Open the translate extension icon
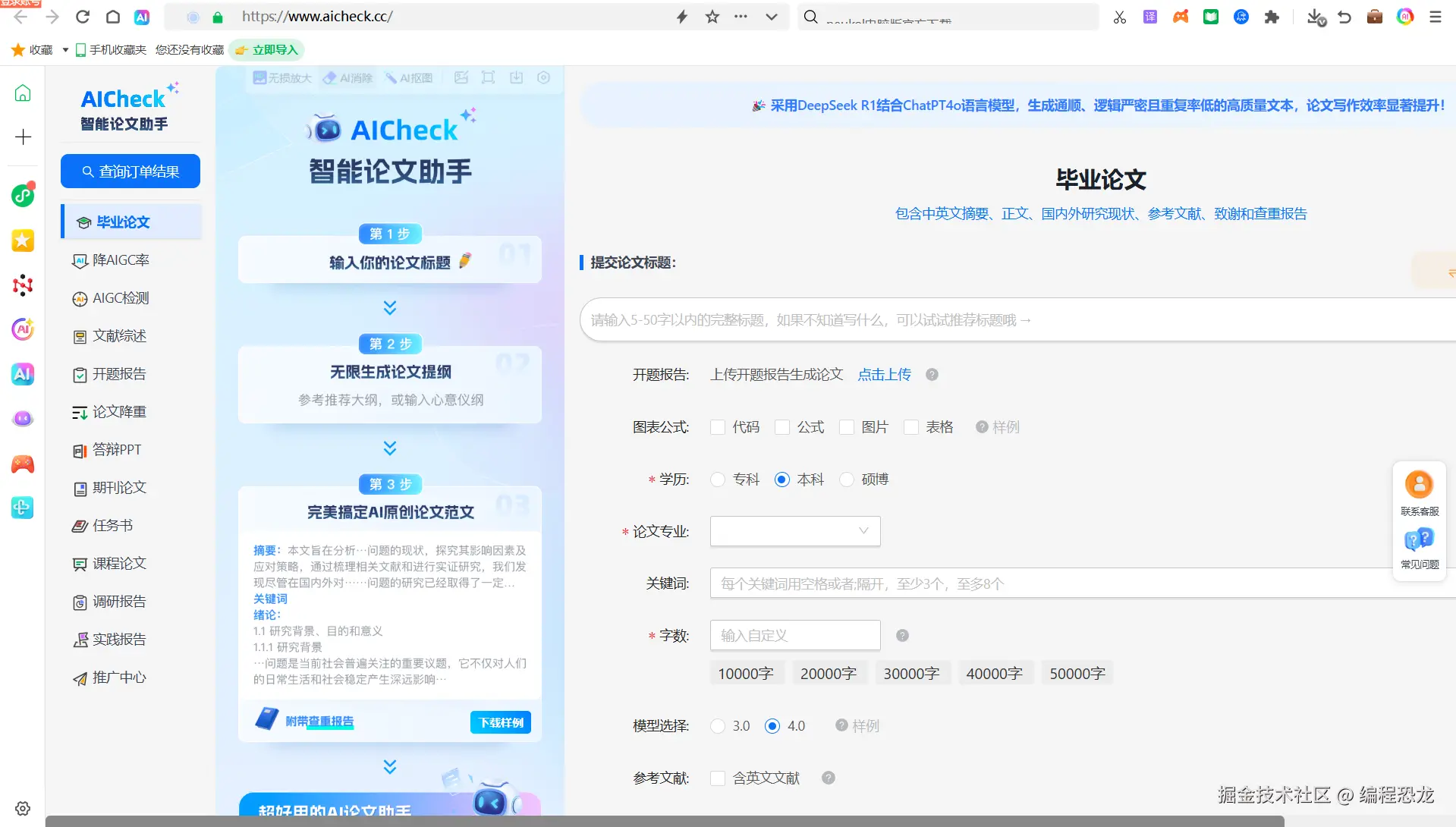Screen dimensions: 1456x827 (1150, 17)
